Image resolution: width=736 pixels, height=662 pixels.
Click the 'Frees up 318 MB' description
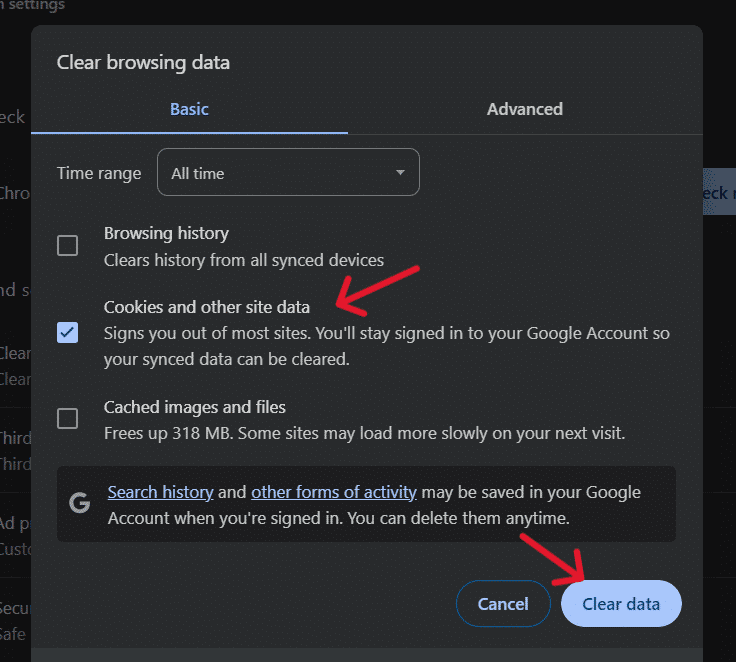click(365, 433)
